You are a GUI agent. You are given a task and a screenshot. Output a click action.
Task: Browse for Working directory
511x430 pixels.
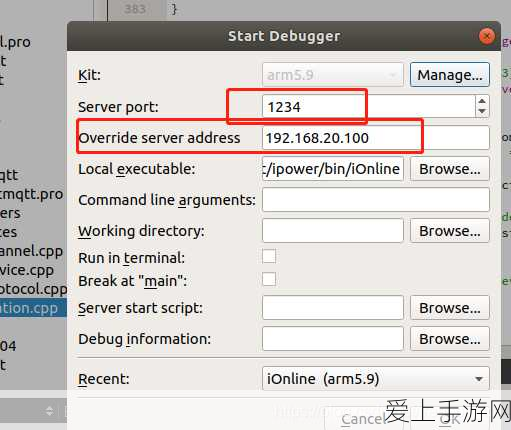coord(450,231)
